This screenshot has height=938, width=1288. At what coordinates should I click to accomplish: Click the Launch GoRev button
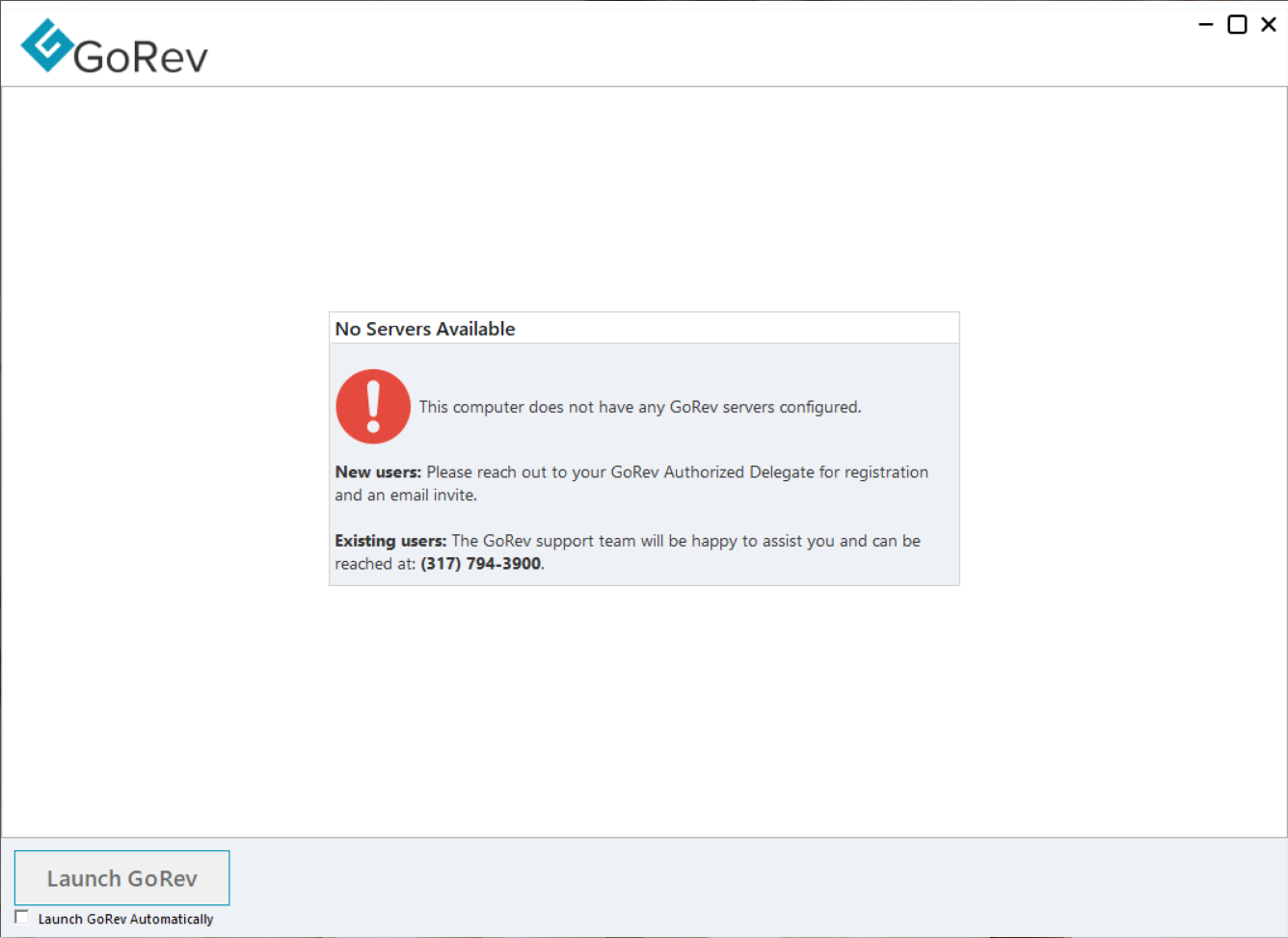121,878
